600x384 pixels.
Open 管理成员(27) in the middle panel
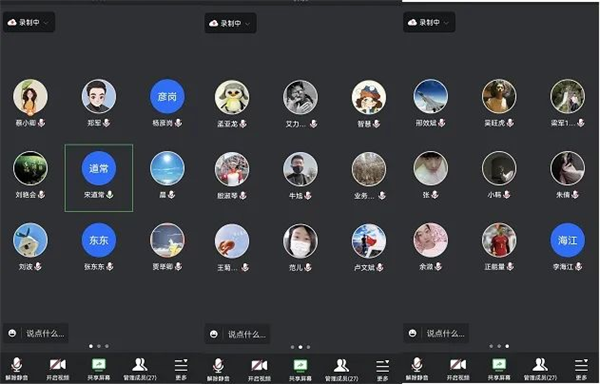pyautogui.click(x=341, y=369)
